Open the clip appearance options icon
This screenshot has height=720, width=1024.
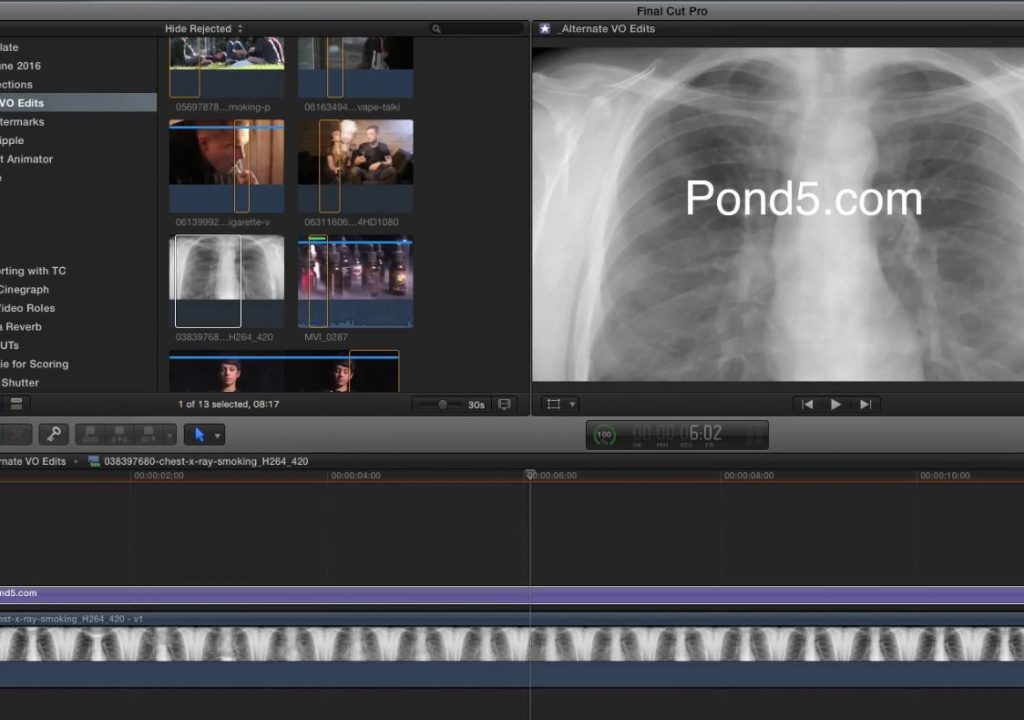pos(504,404)
